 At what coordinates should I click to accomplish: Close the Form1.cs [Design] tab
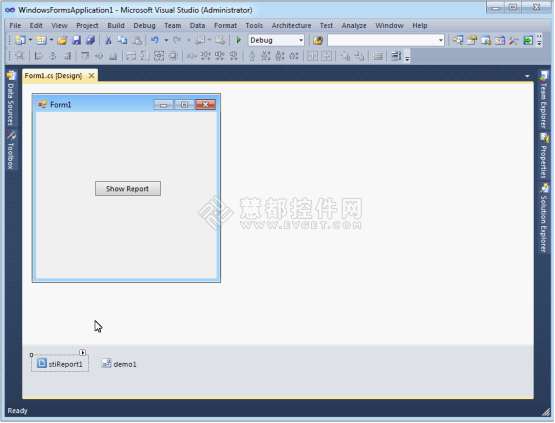pyautogui.click(x=91, y=76)
